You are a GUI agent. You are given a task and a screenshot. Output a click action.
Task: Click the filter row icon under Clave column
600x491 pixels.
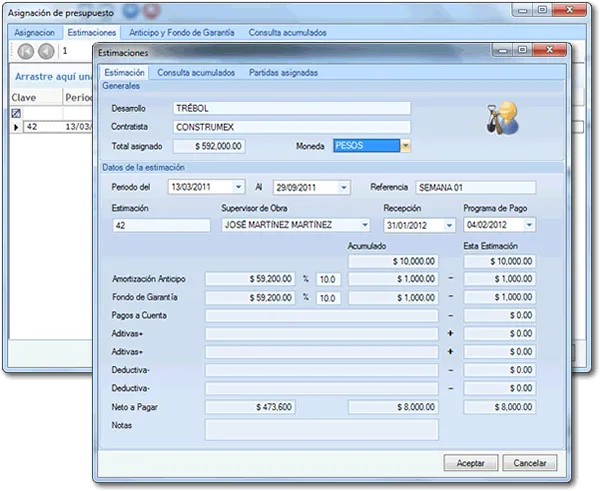[16, 113]
